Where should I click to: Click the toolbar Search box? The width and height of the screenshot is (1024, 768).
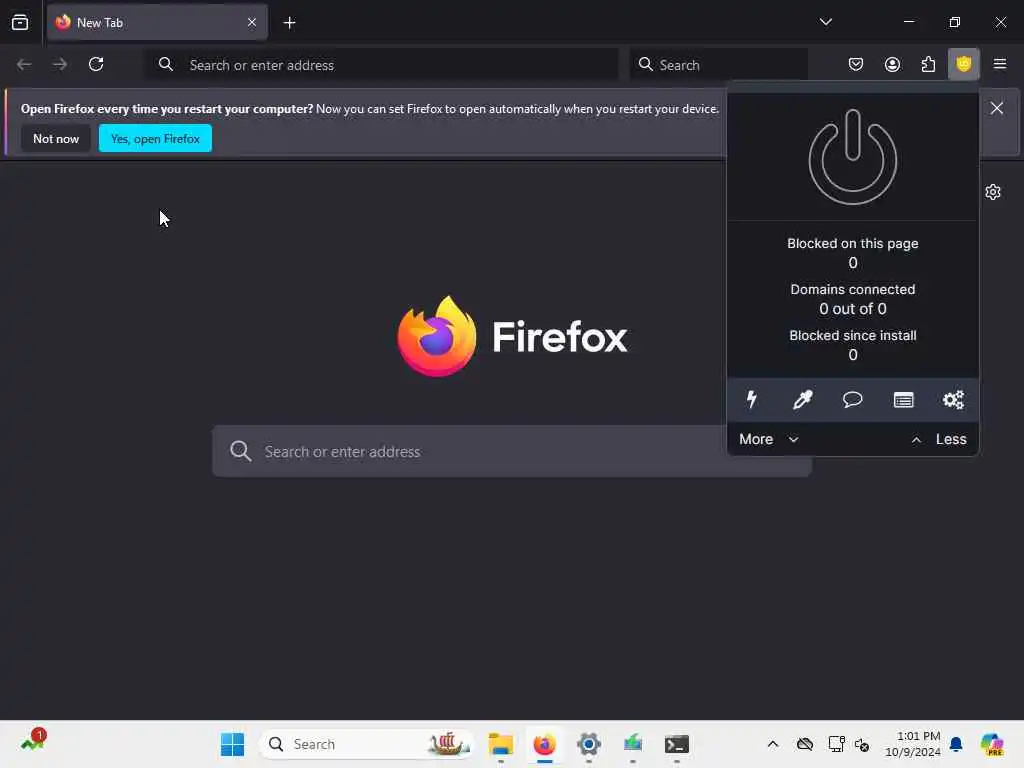click(719, 65)
